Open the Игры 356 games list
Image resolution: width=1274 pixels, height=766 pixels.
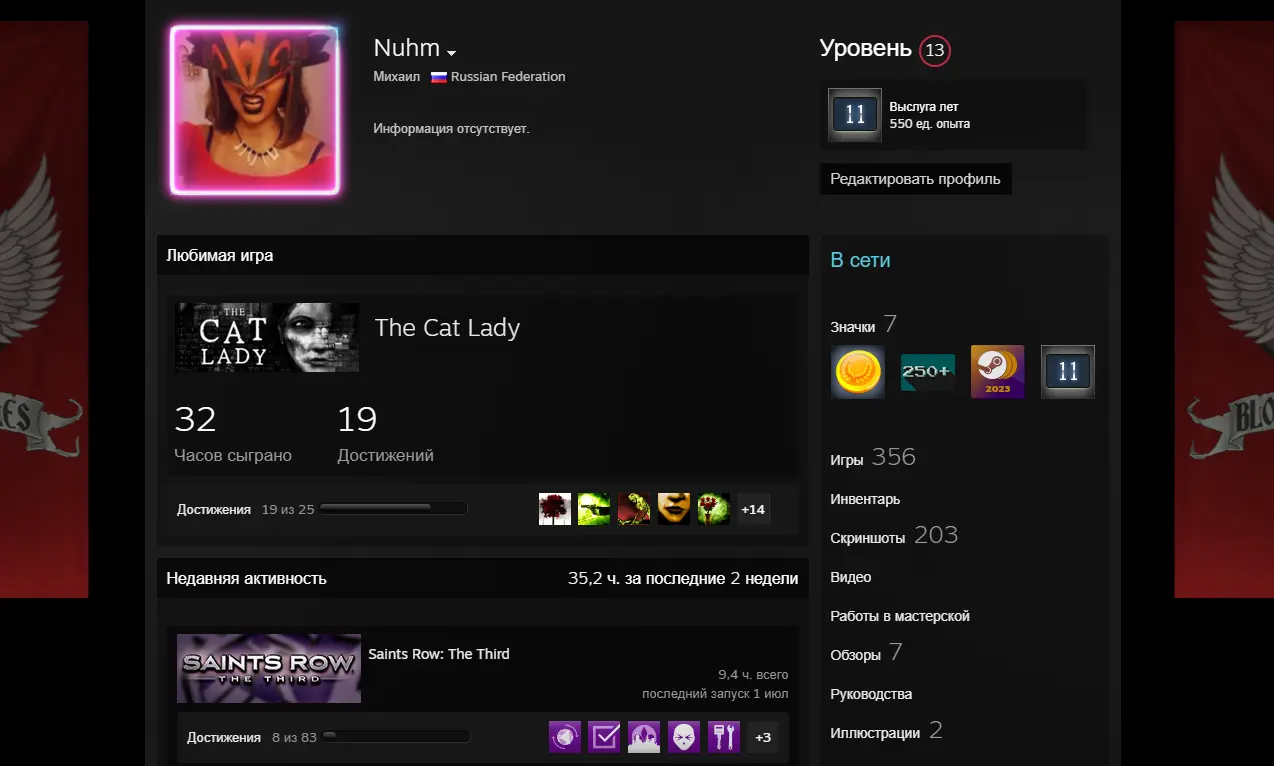tap(873, 458)
